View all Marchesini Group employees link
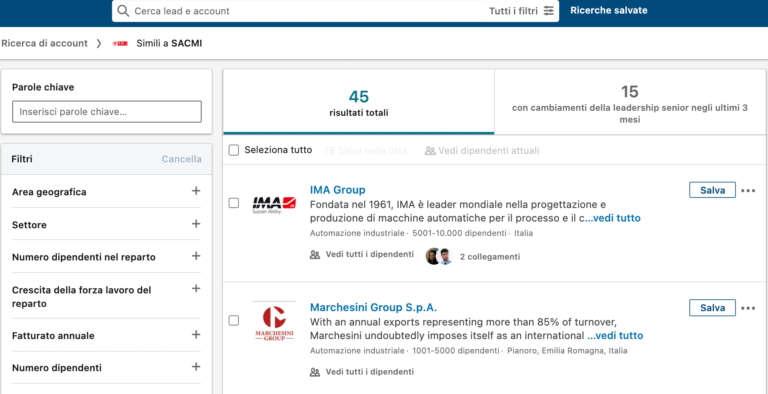The height and width of the screenshot is (394, 768). (370, 372)
